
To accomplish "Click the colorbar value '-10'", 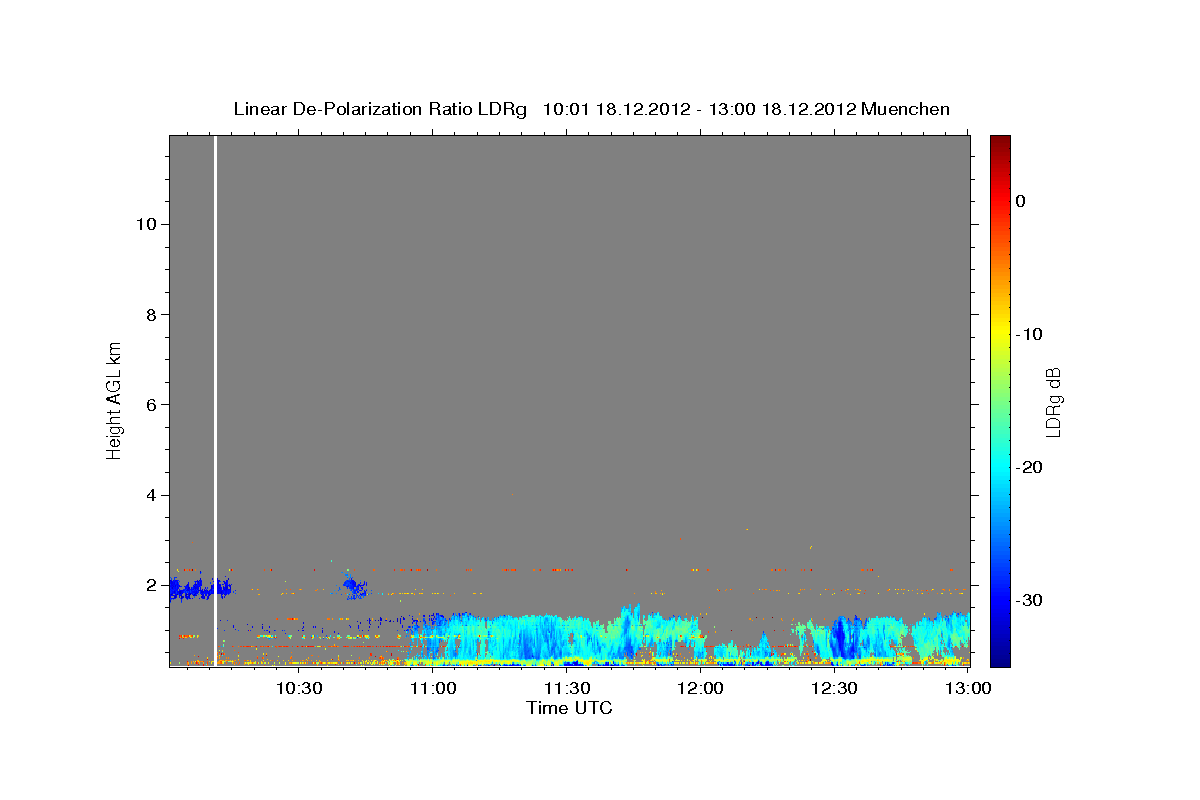I will (x=1030, y=334).
